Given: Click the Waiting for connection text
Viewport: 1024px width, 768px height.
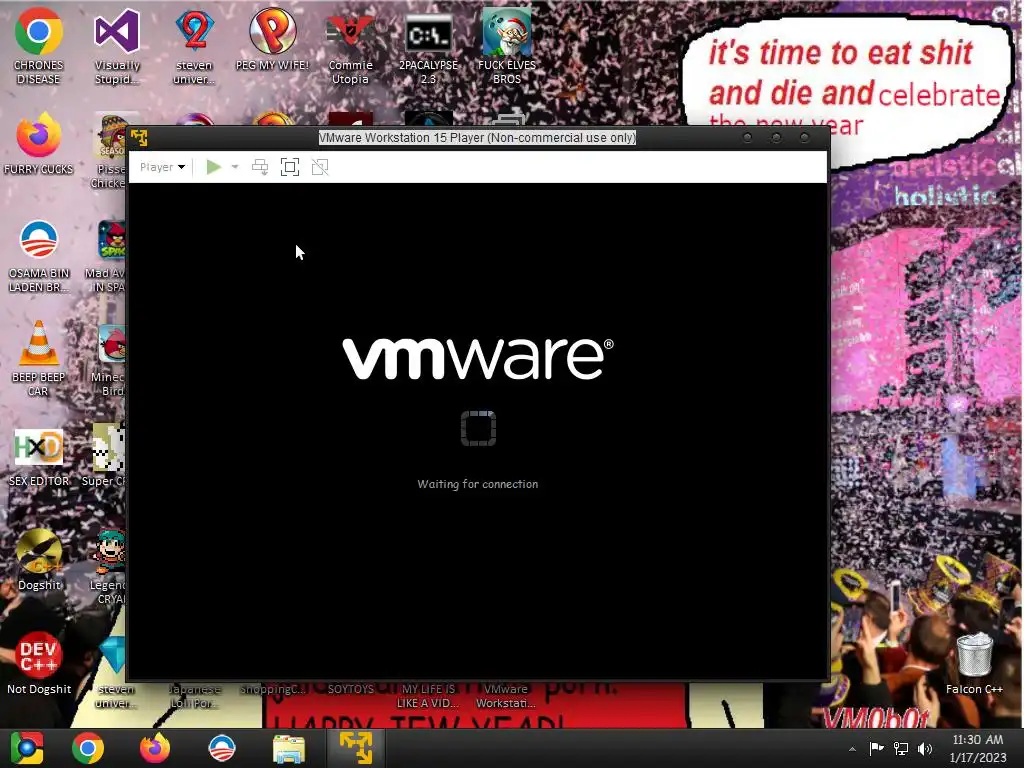Looking at the screenshot, I should [477, 484].
